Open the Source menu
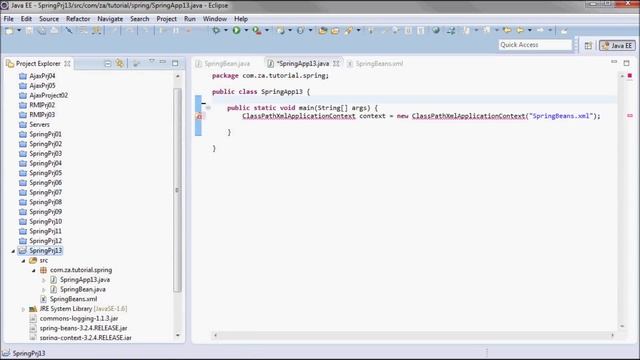 [x=49, y=19]
